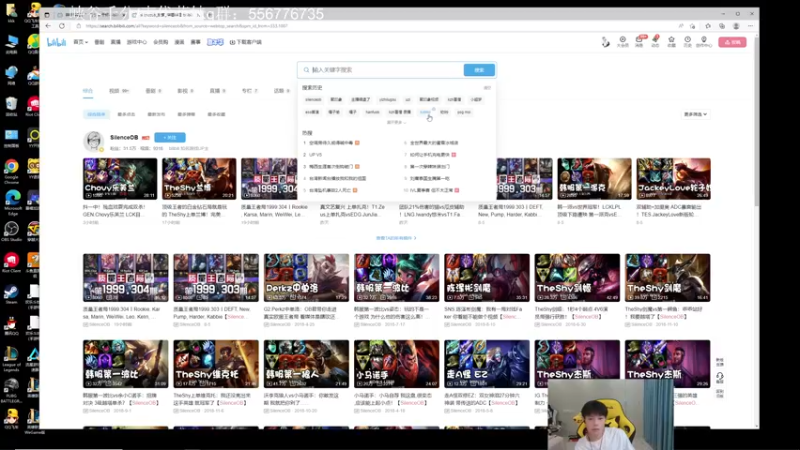Screen dimensions: 800x450
Task: Open 赛事 in the top navigation
Action: [195, 42]
